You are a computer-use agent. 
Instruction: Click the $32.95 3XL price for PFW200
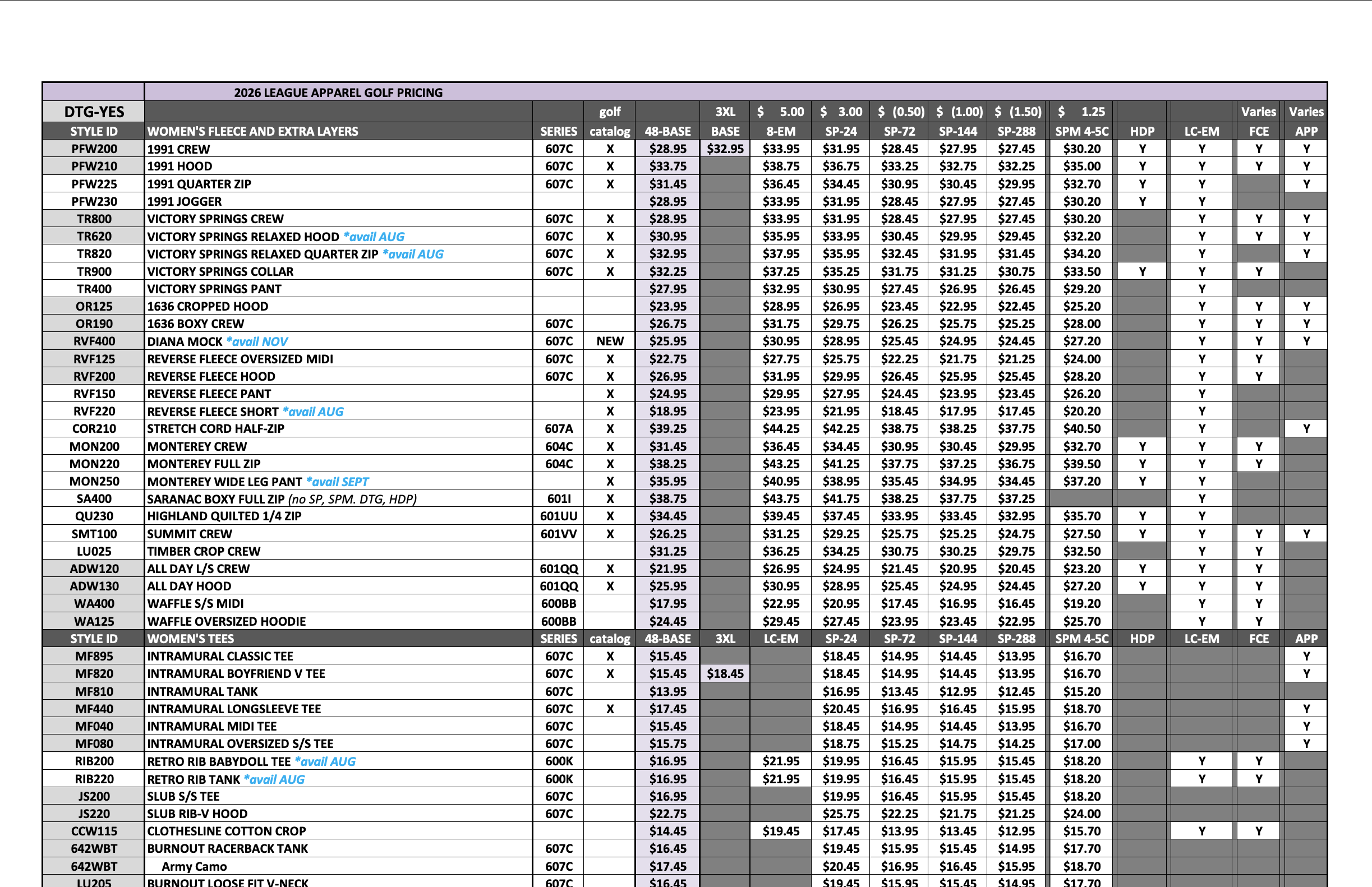(x=725, y=149)
